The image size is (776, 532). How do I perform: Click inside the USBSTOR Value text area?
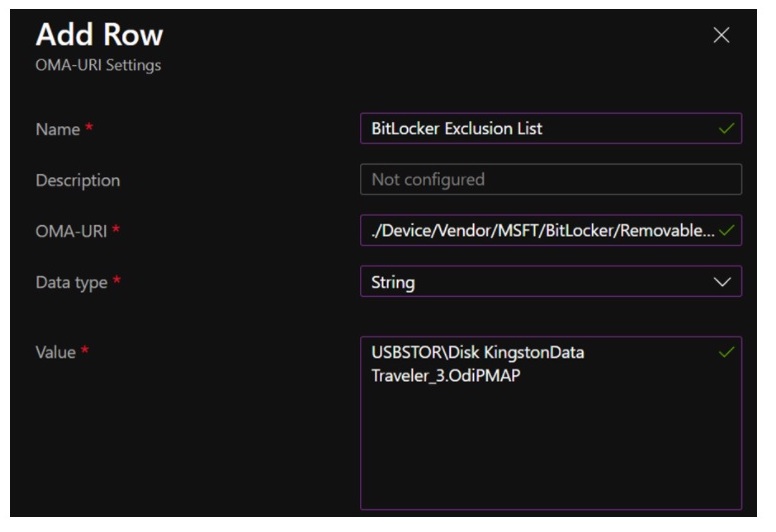coord(550,430)
